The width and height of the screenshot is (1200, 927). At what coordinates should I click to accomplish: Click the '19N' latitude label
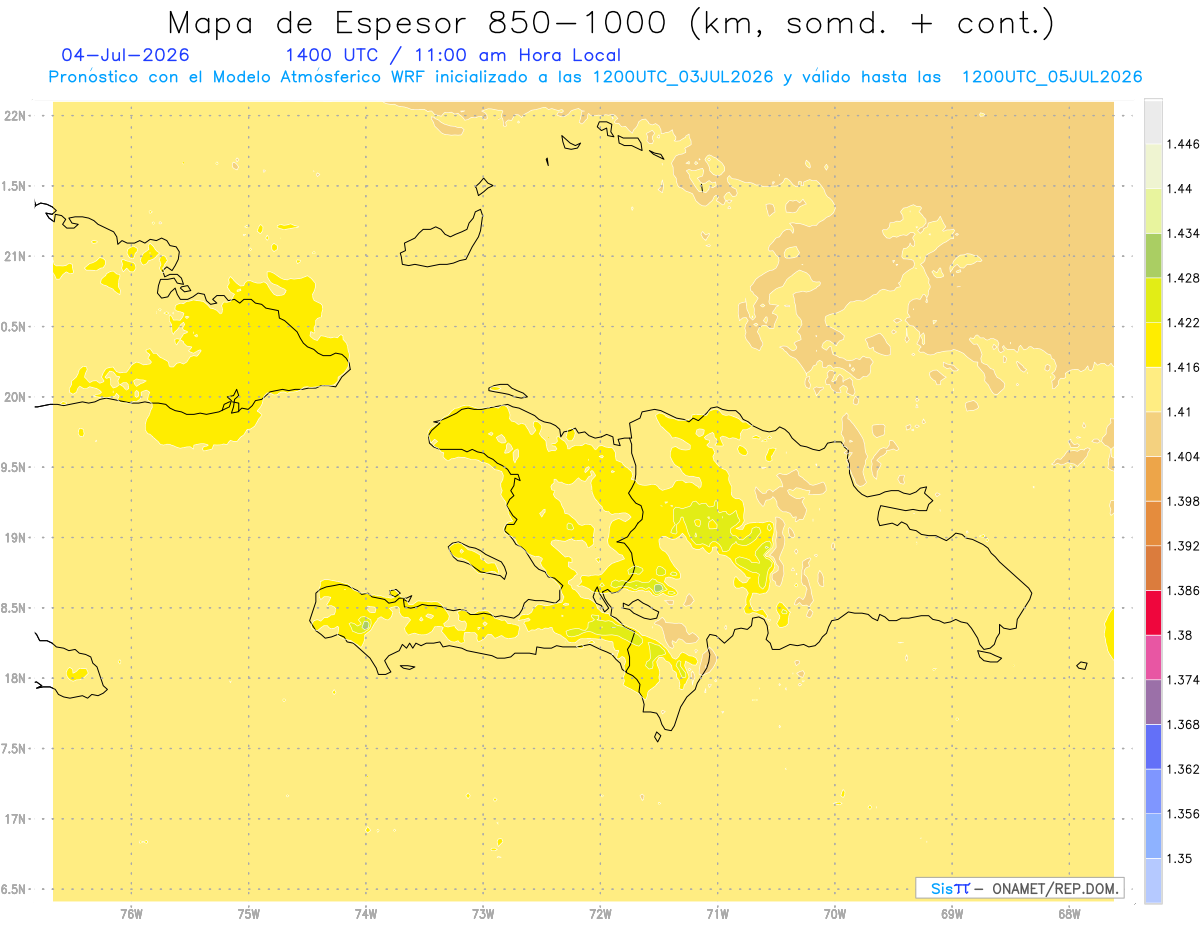click(16, 537)
